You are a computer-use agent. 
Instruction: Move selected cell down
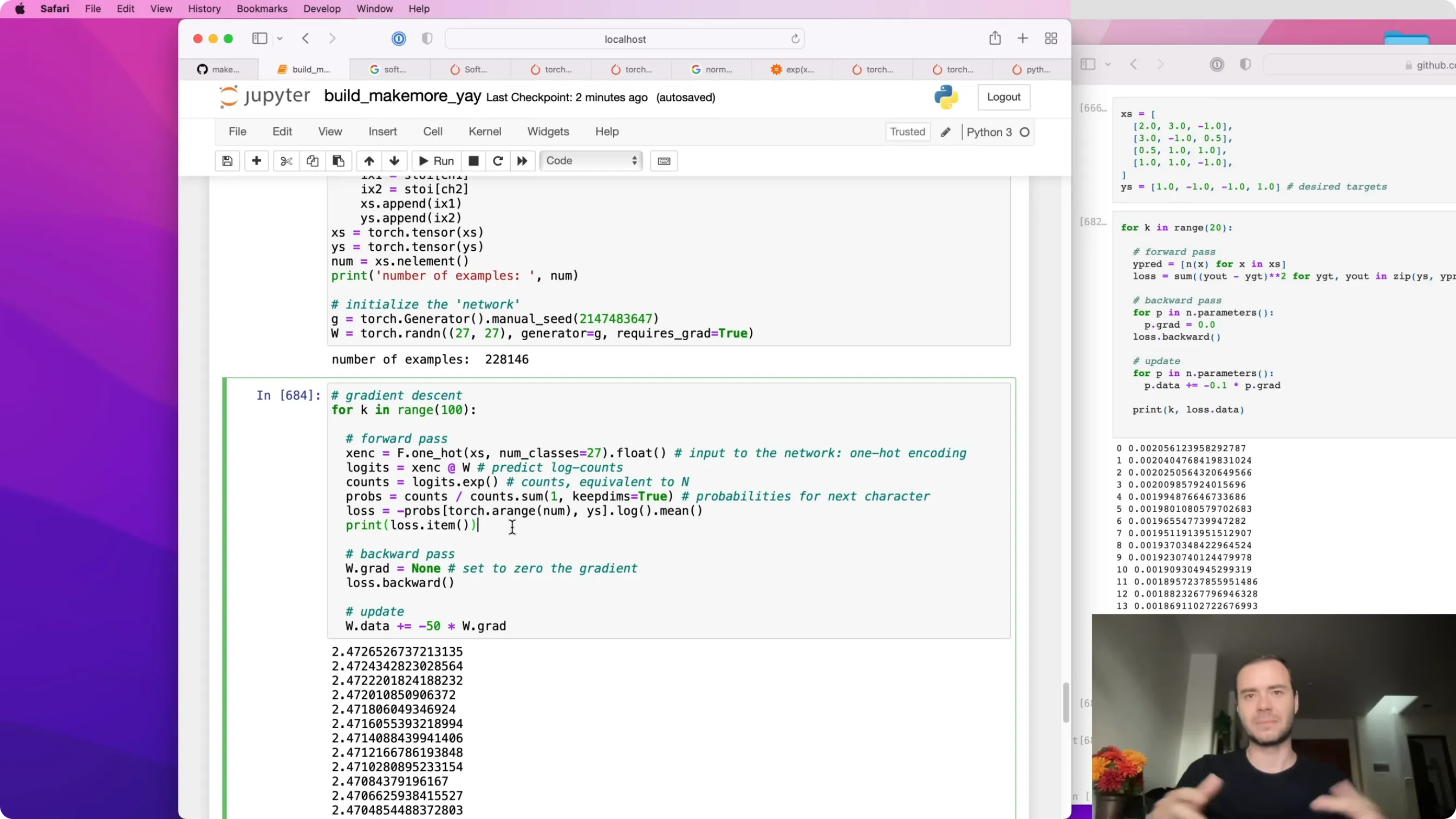394,161
